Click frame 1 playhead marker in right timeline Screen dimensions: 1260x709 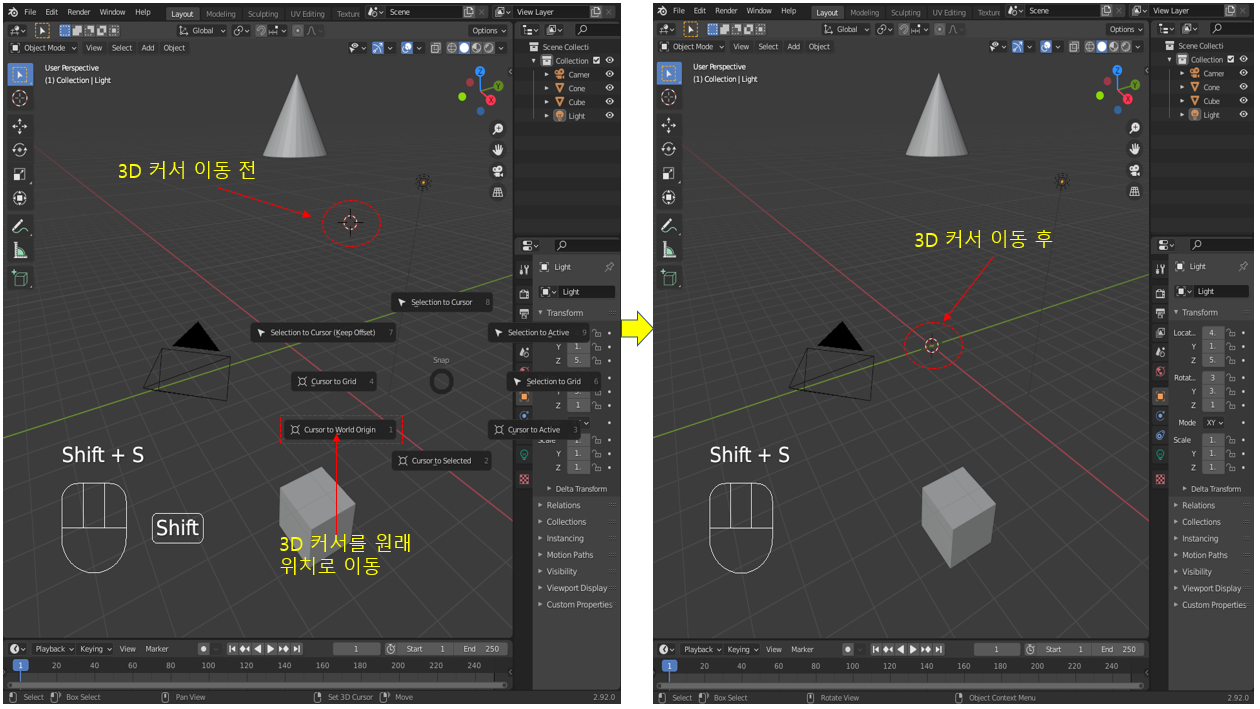tap(669, 665)
